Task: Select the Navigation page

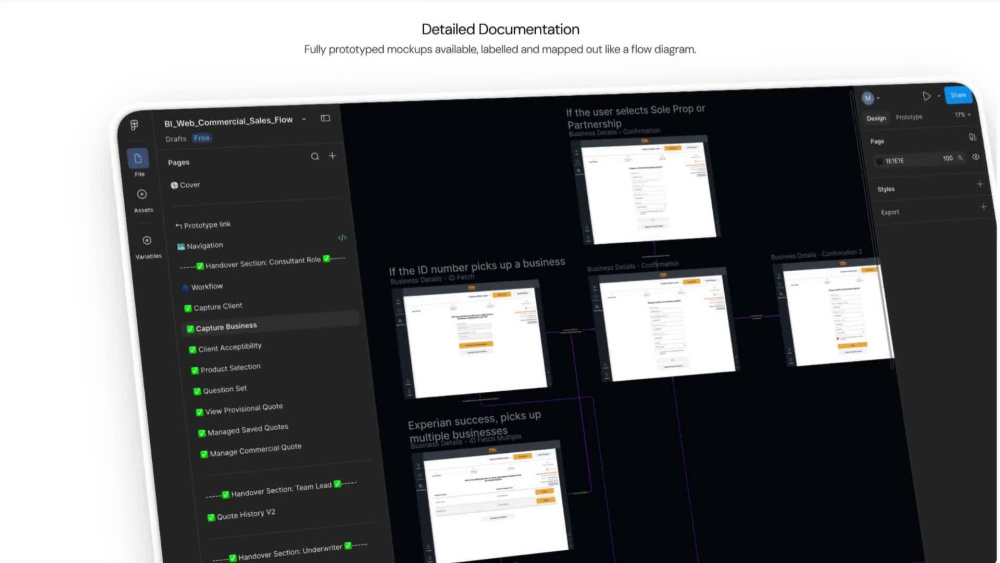Action: point(200,245)
